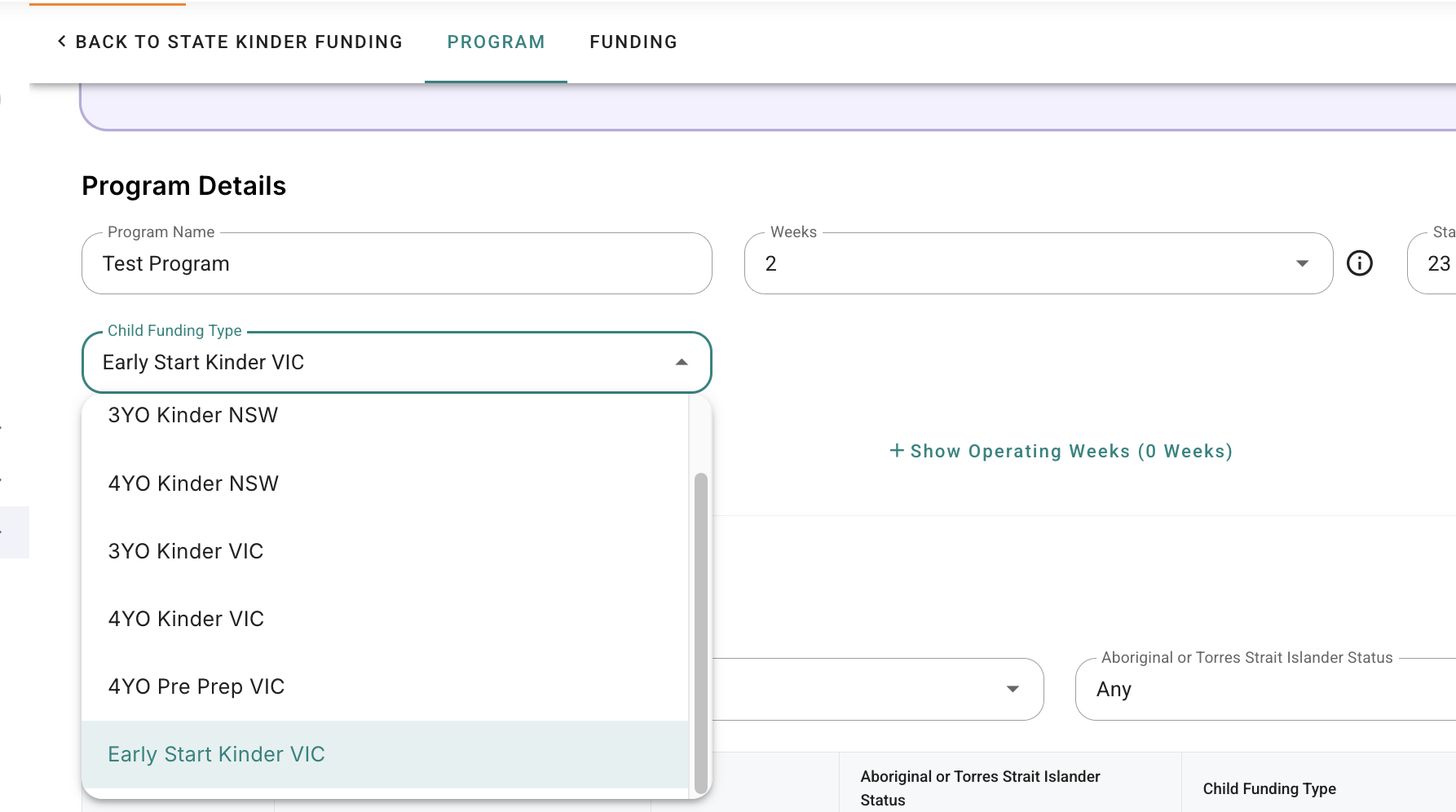Viewport: 1456px width, 812px height.
Task: Pick 4YO Pre Prep VIC option
Action: tap(385, 686)
